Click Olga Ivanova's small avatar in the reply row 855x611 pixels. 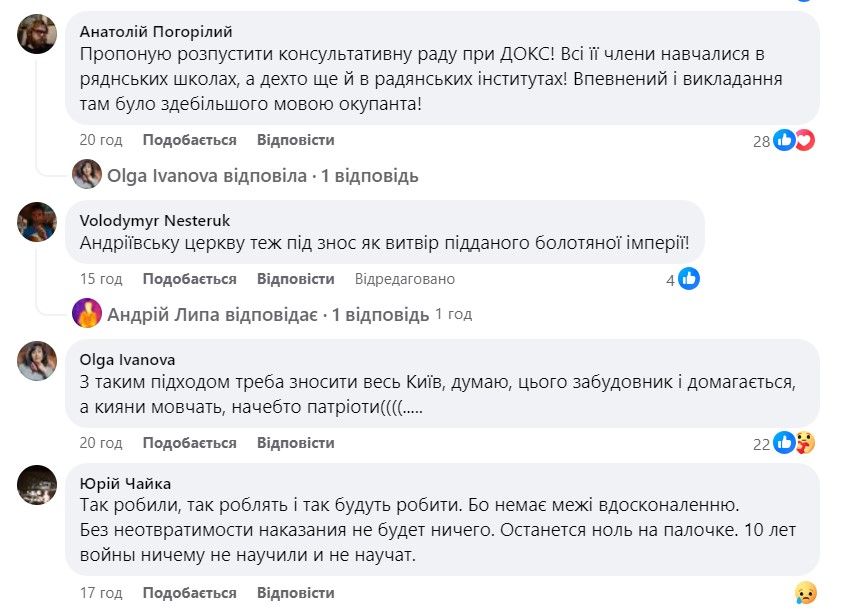[x=86, y=175]
